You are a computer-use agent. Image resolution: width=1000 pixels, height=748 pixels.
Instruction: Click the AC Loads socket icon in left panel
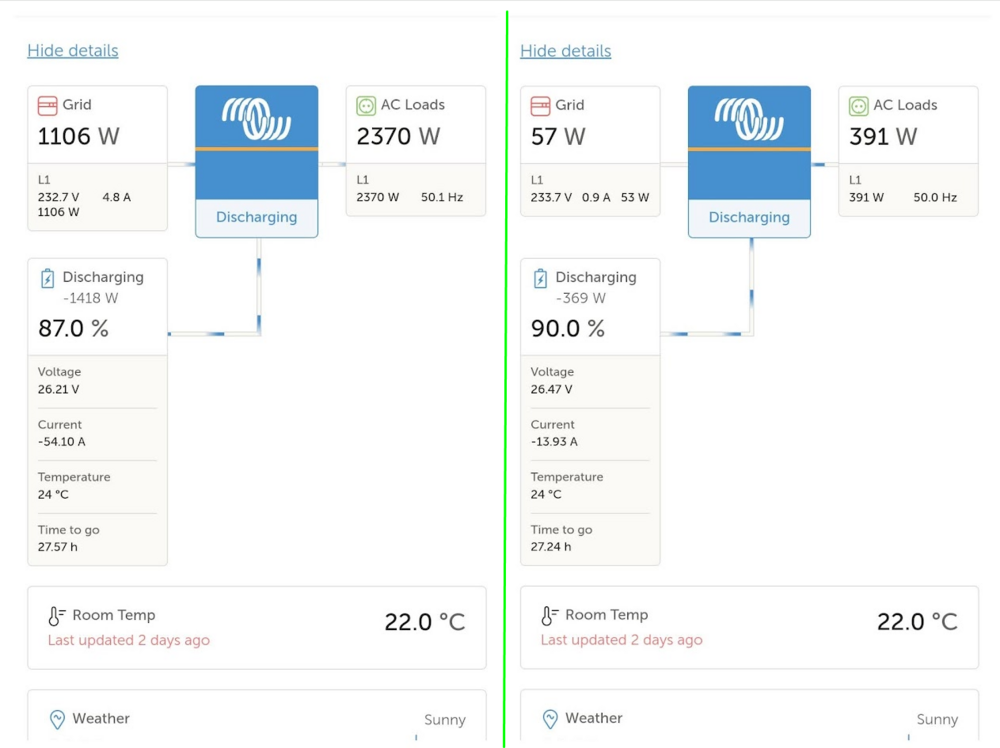tap(366, 105)
